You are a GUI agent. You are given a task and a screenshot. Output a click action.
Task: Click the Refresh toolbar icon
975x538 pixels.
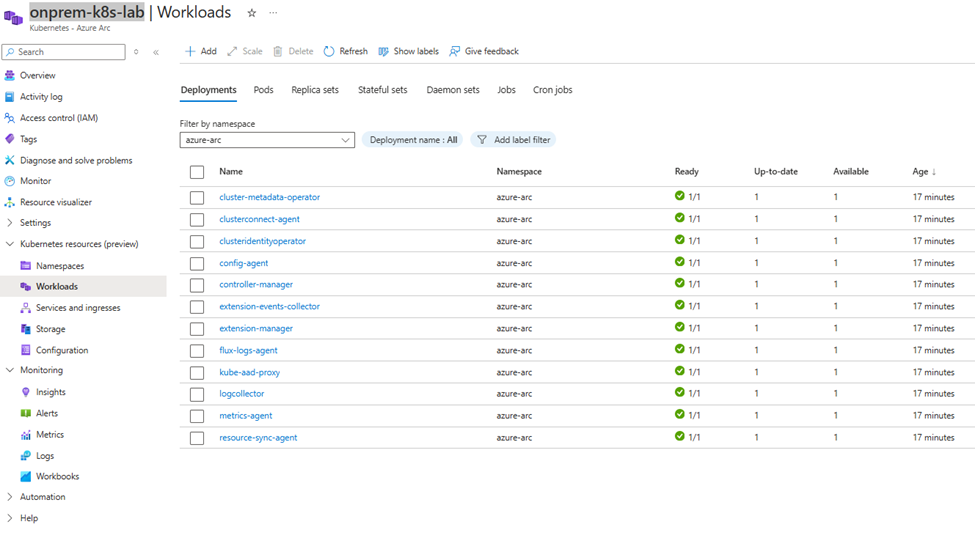tap(329, 51)
